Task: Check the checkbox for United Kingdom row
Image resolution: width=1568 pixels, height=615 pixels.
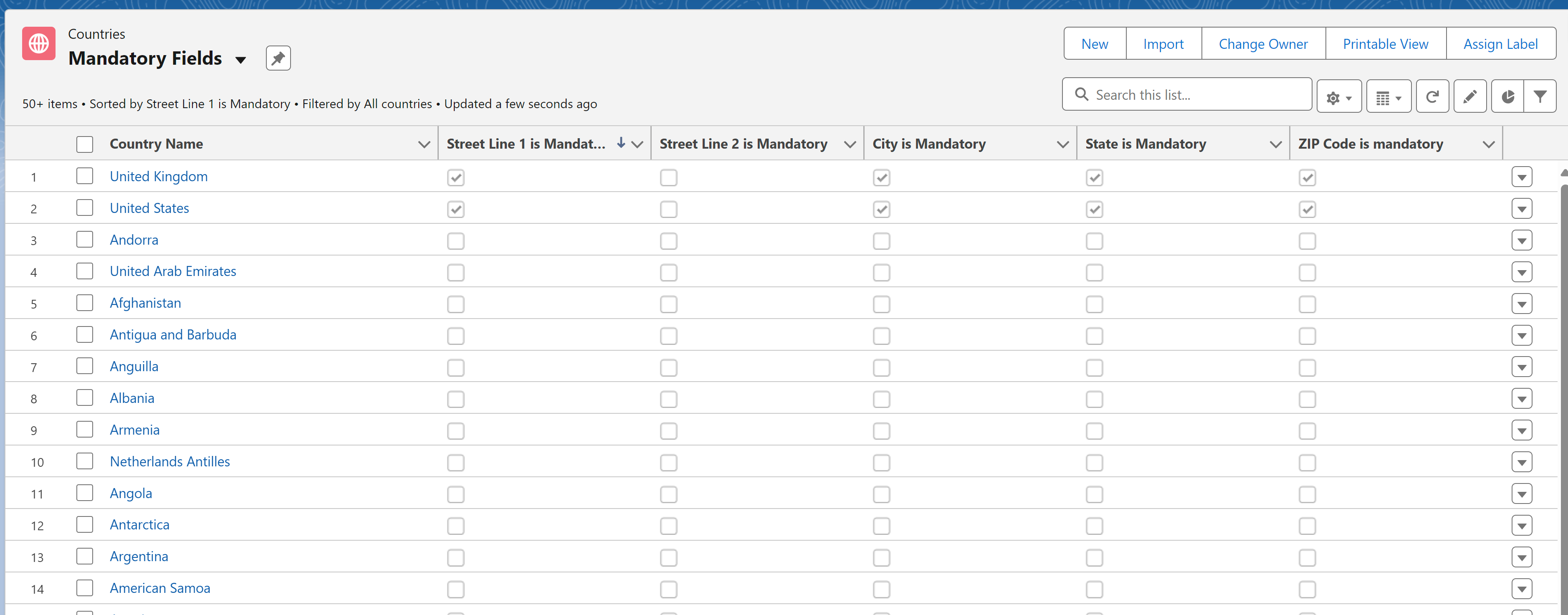Action: click(x=85, y=176)
